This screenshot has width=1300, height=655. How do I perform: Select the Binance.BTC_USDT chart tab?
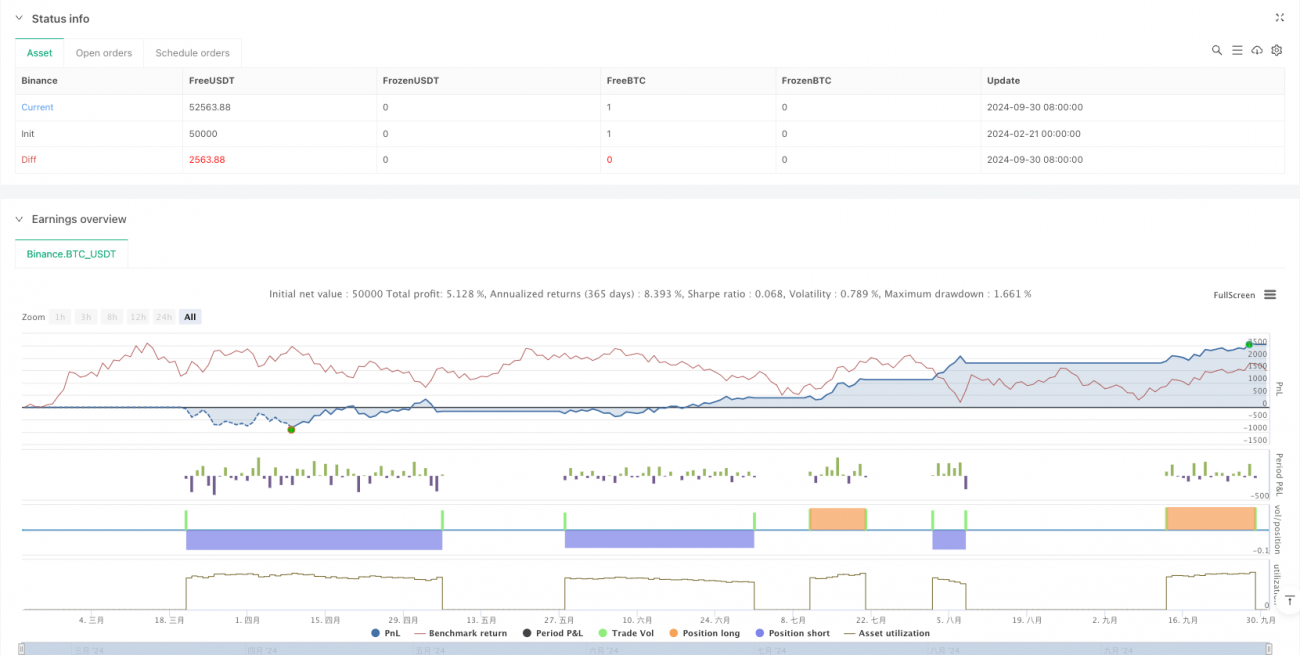(71, 255)
